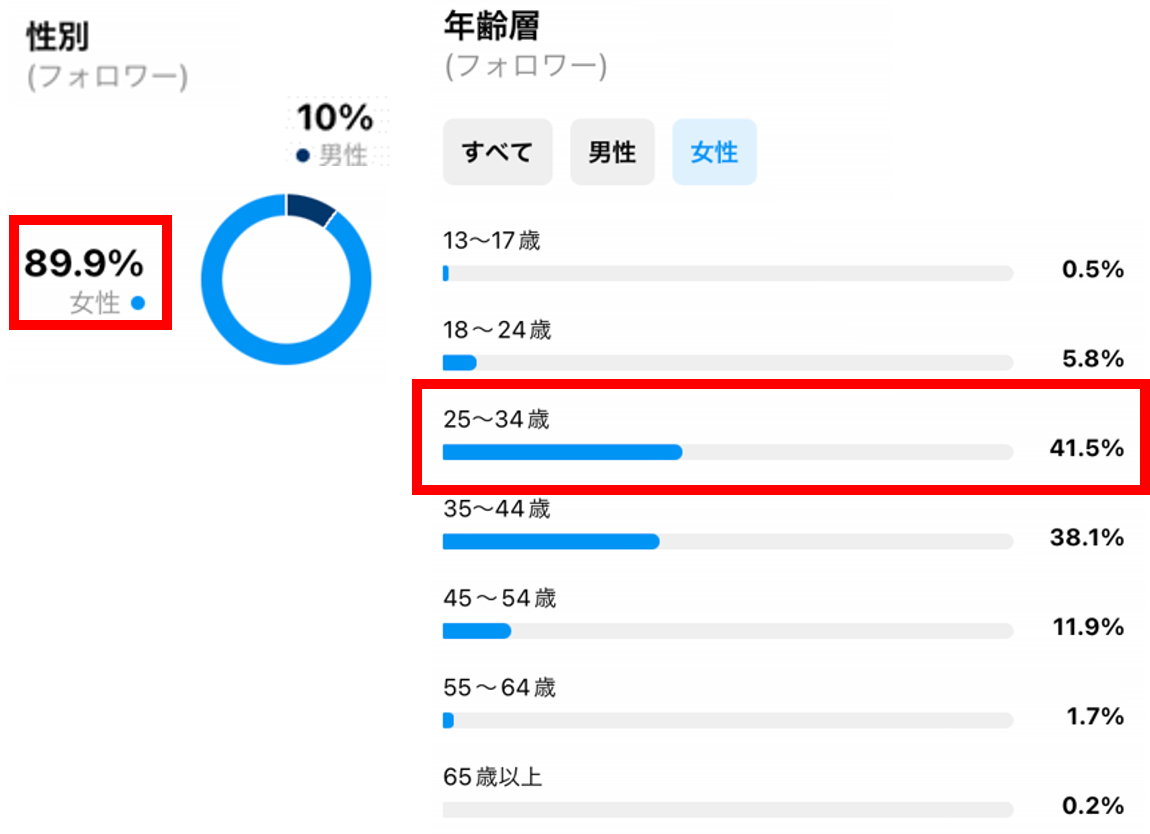The width and height of the screenshot is (1150, 834).
Task: Click the dark blue male donut segment
Action: [310, 204]
